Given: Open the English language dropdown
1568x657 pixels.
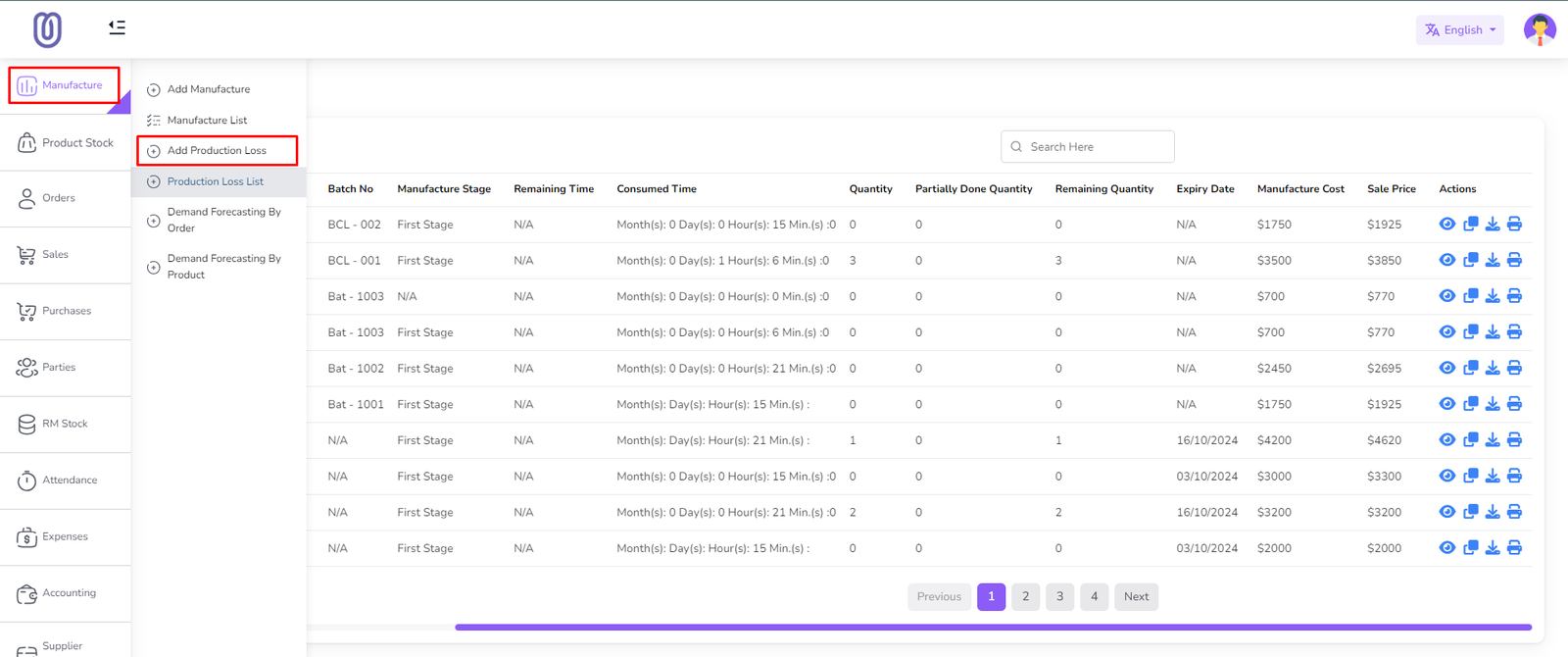Looking at the screenshot, I should [x=1459, y=29].
